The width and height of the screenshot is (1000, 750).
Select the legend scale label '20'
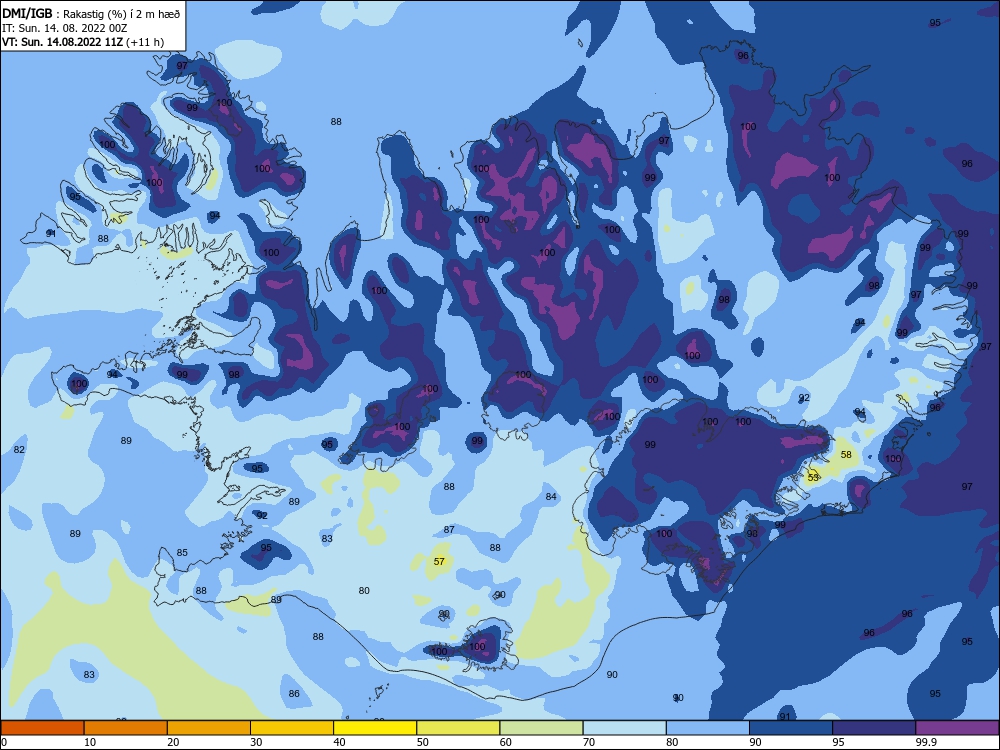pyautogui.click(x=173, y=742)
